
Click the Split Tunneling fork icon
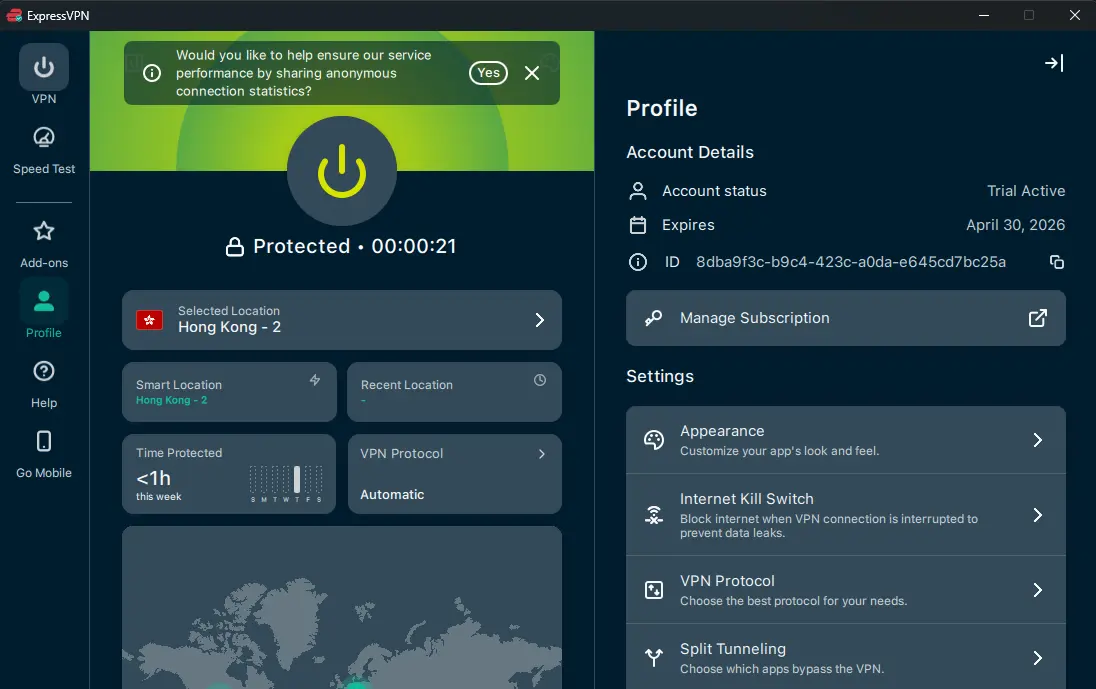(x=654, y=658)
